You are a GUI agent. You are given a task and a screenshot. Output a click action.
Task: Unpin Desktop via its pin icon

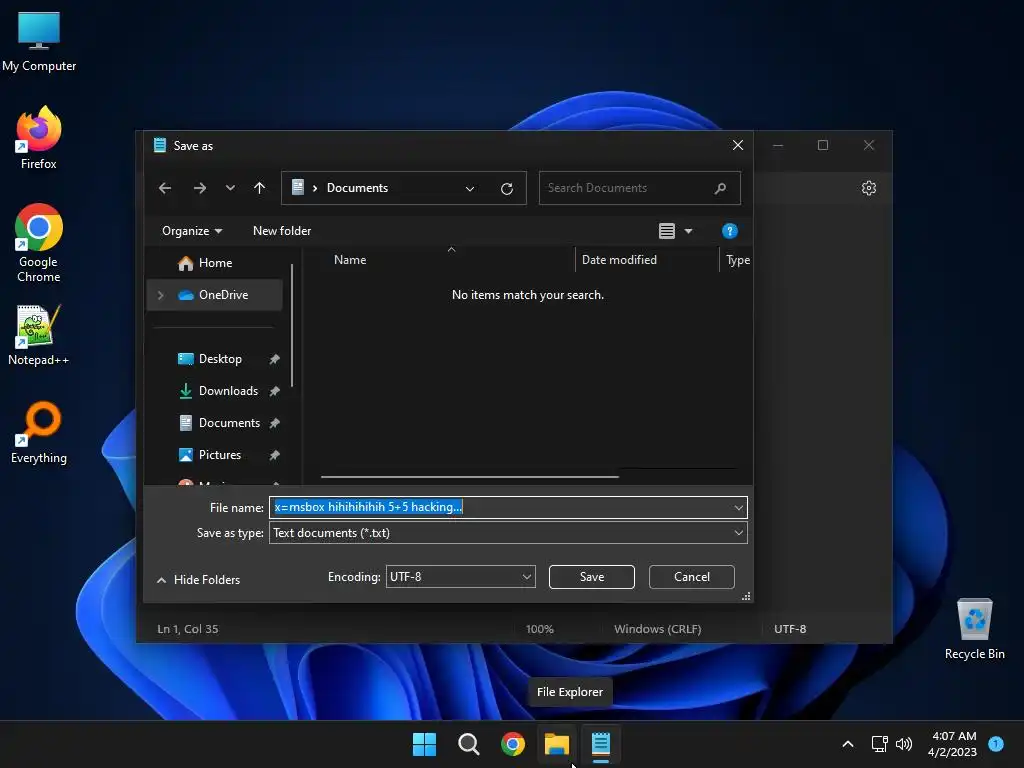pyautogui.click(x=274, y=359)
